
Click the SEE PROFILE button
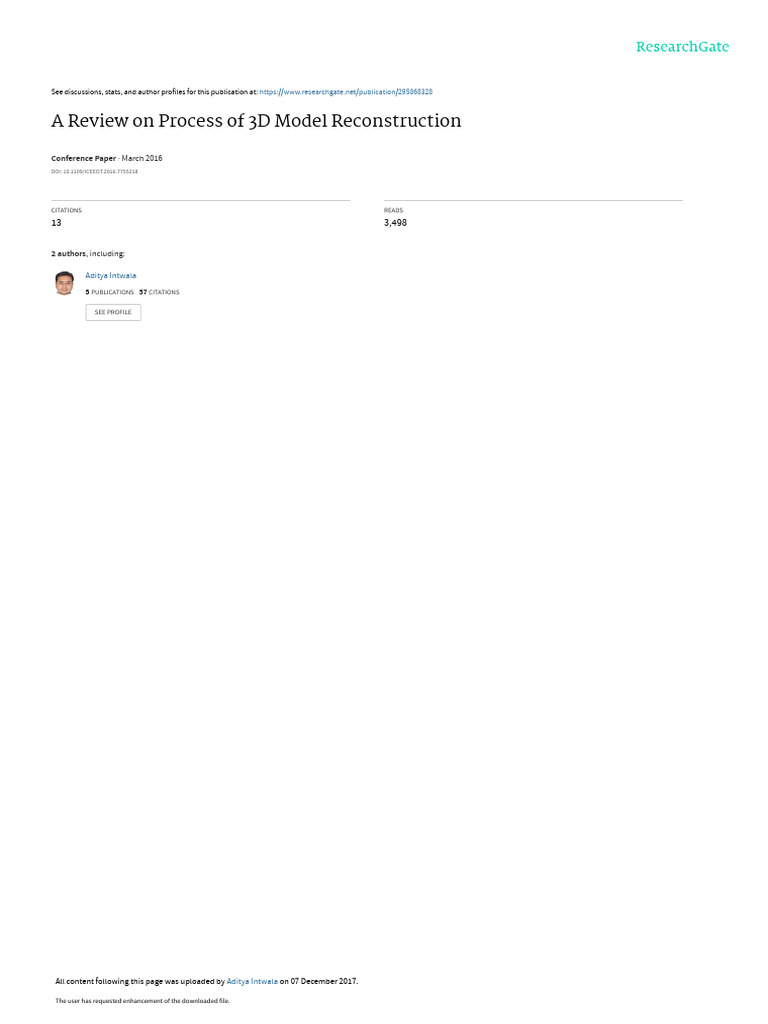[x=113, y=312]
